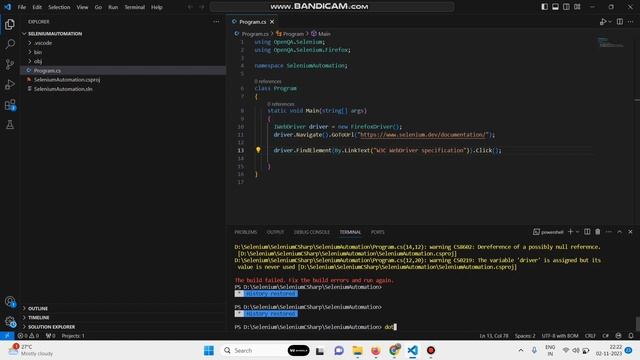This screenshot has height=360, width=640.
Task: Switch to the OUTPUT panel tab
Action: [x=275, y=232]
